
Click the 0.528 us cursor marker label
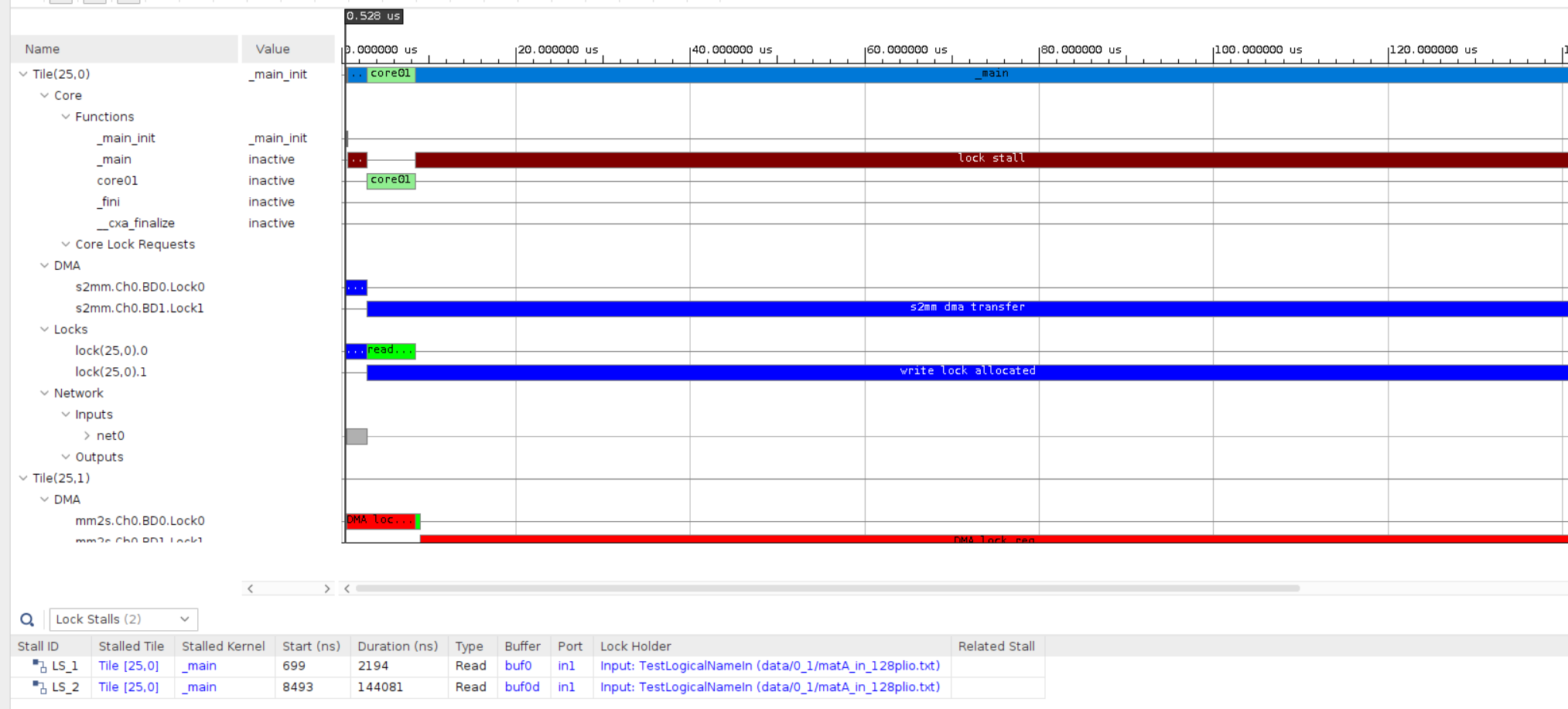pos(374,15)
